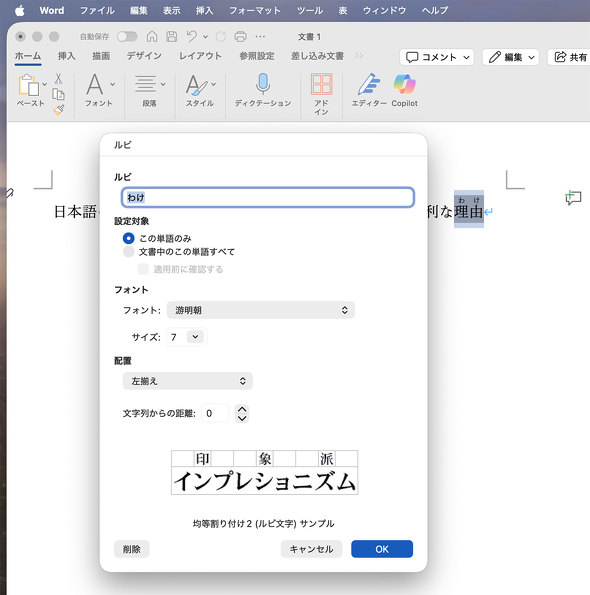Open the Tools (ツール) menu
Viewport: 590px width, 595px height.
[310, 11]
